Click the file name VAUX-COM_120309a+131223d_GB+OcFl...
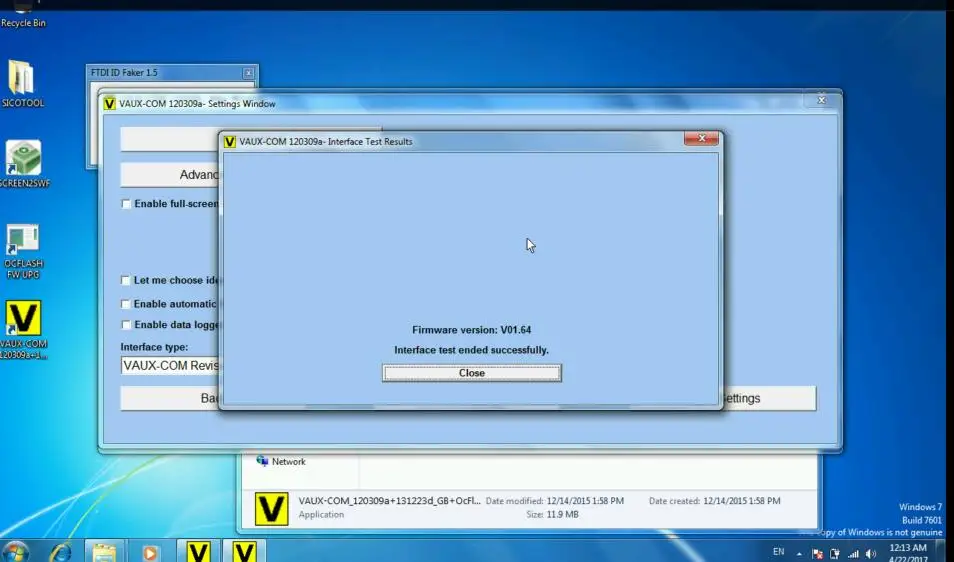 pos(389,501)
